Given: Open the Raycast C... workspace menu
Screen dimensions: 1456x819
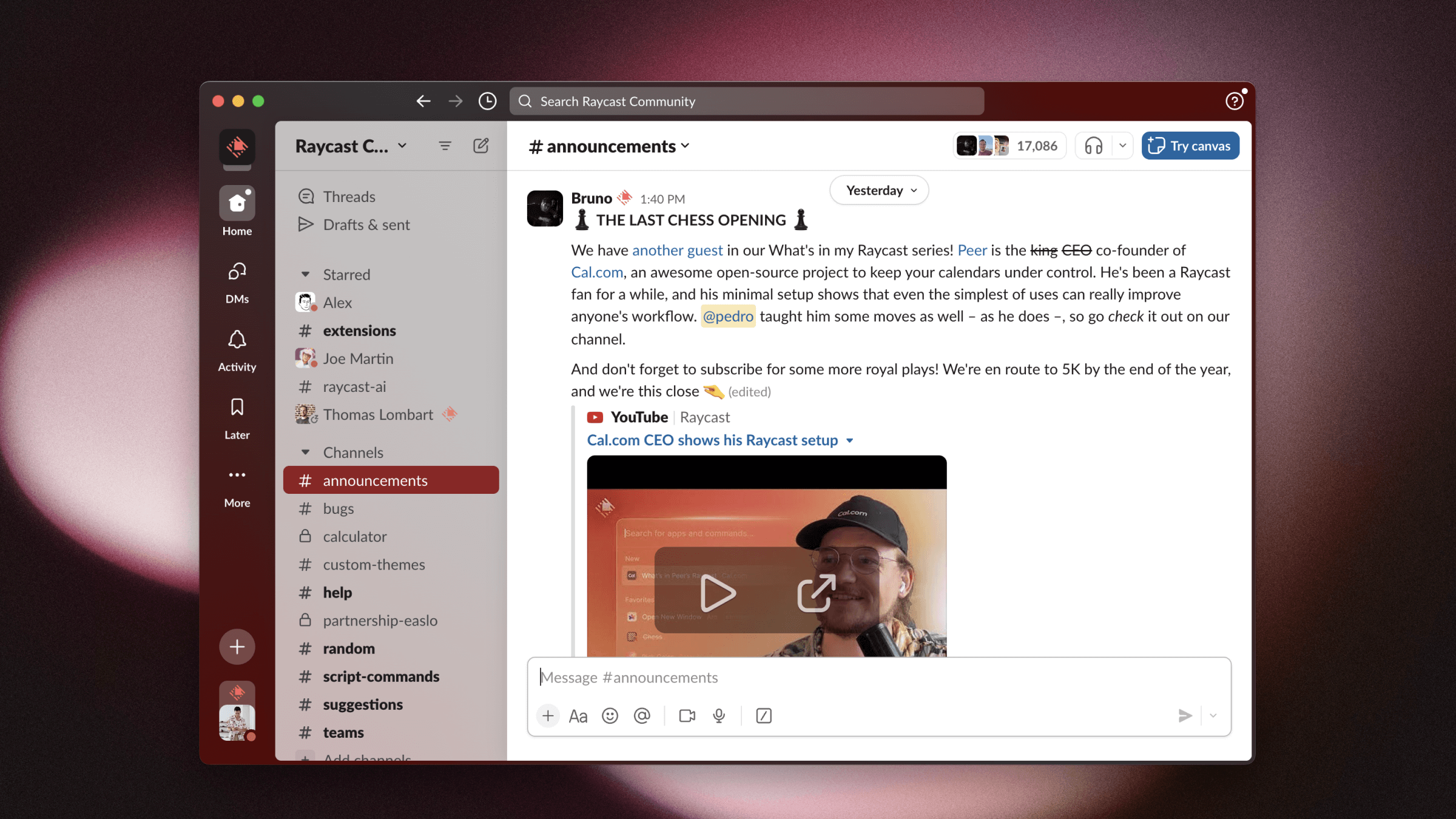Looking at the screenshot, I should [351, 146].
